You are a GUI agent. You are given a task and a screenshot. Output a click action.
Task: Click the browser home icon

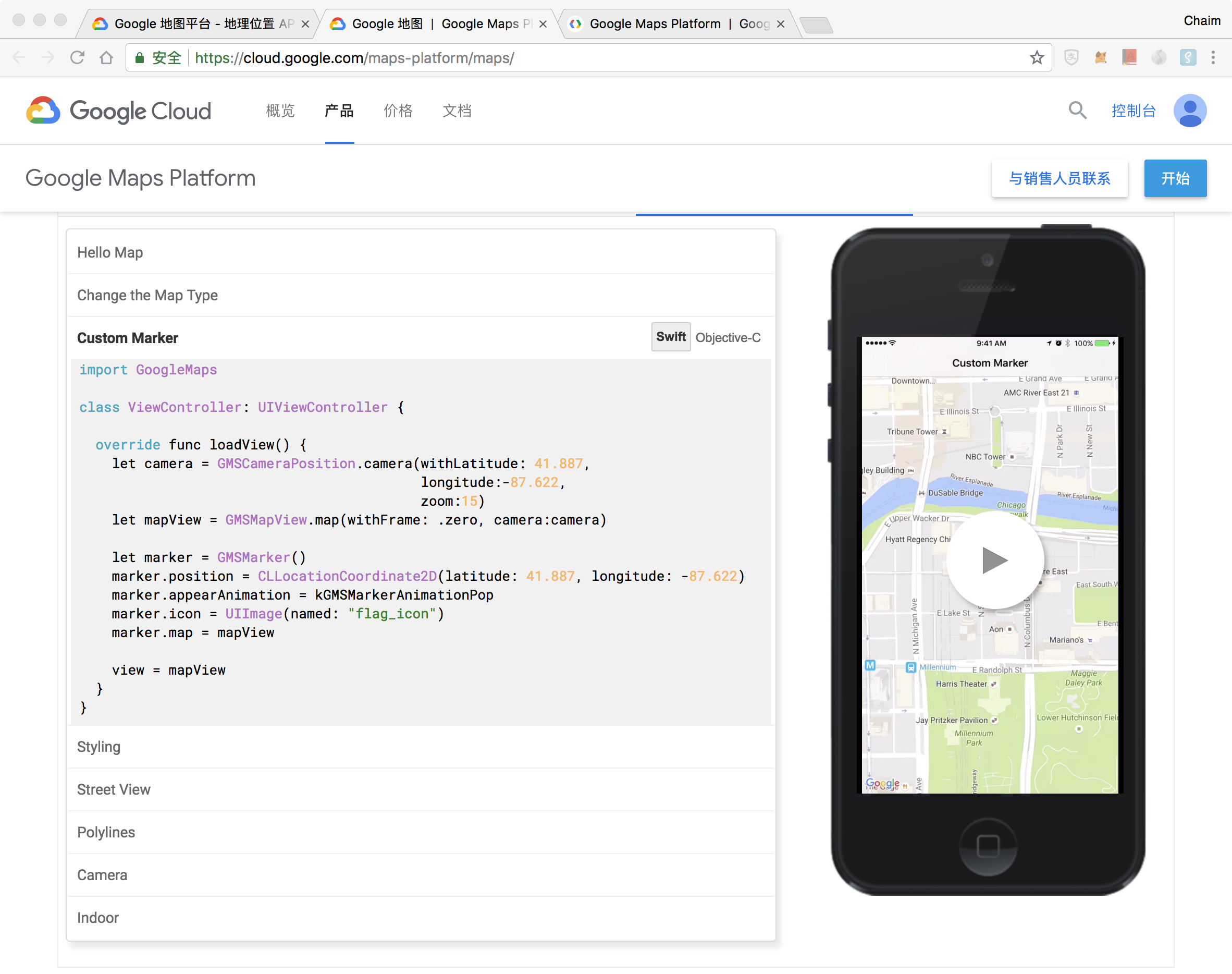[106, 57]
